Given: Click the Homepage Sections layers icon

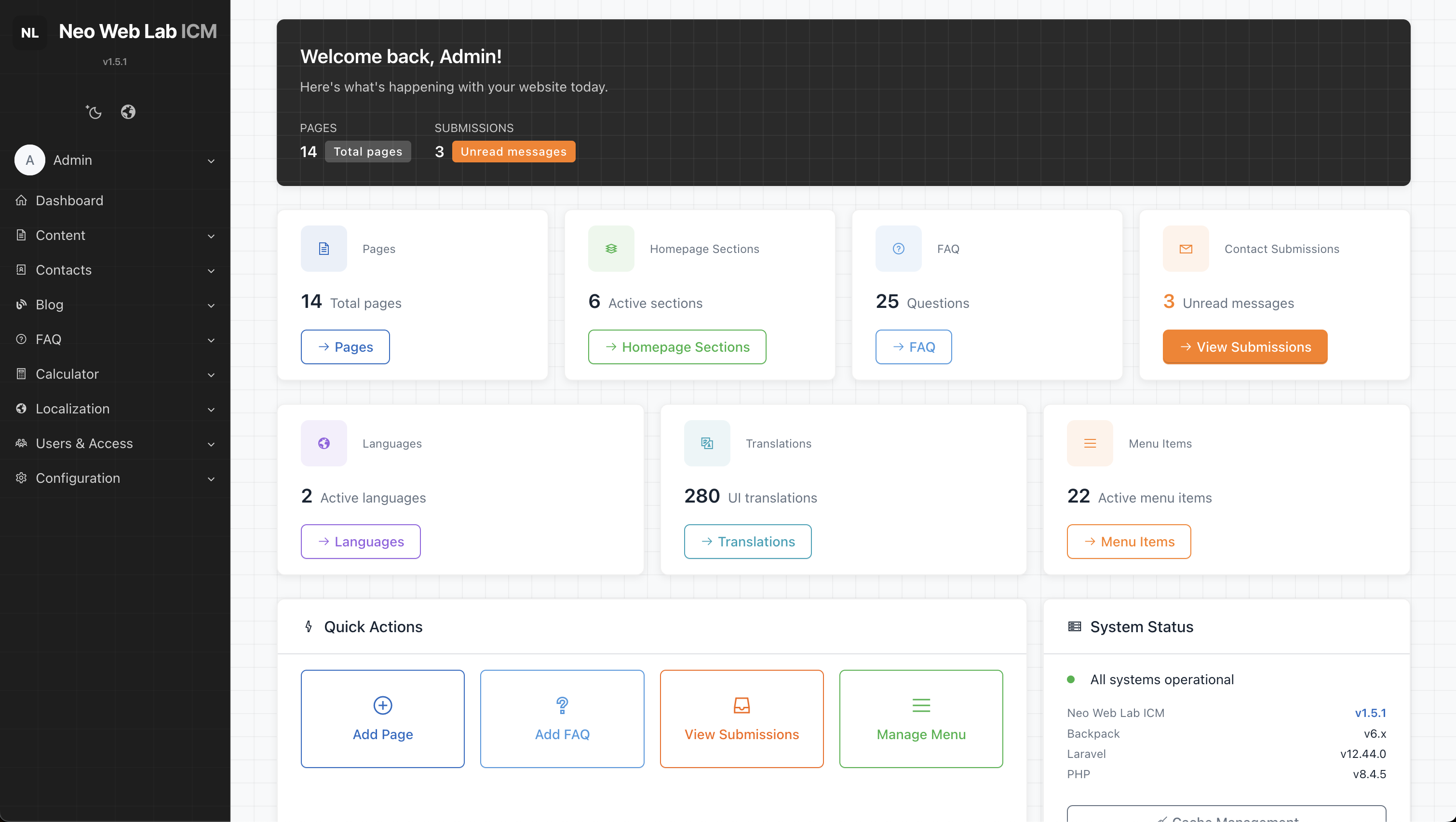Looking at the screenshot, I should click(x=610, y=249).
